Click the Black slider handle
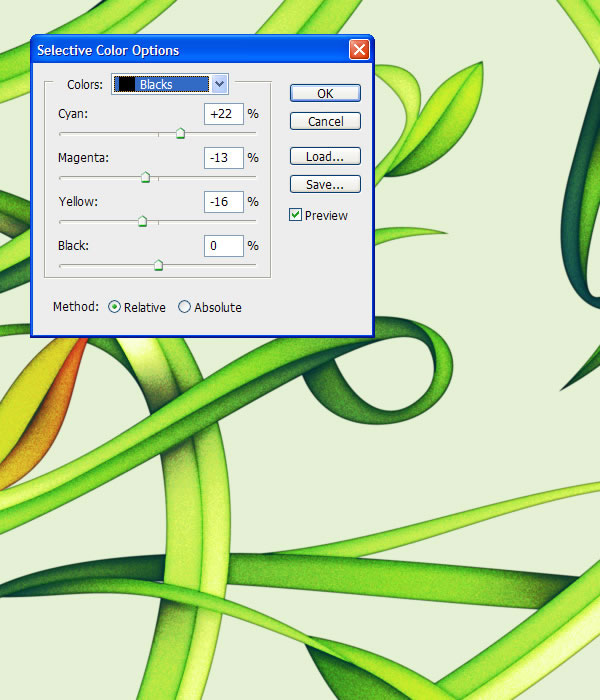Viewport: 600px width, 700px height. pos(158,265)
